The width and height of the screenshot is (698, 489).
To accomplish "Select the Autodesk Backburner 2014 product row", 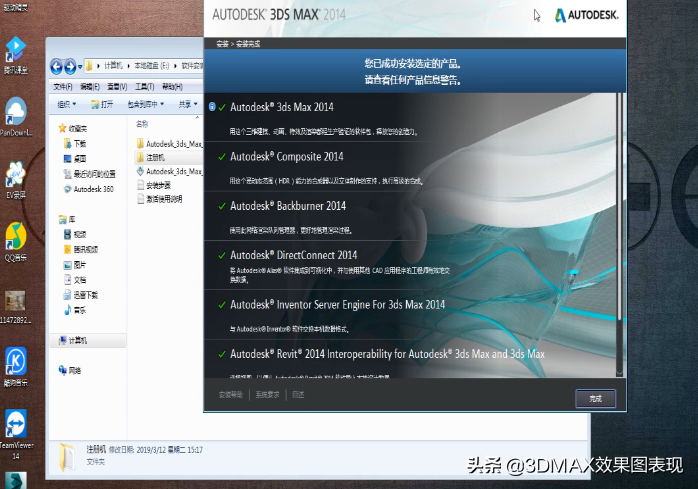I will point(410,216).
